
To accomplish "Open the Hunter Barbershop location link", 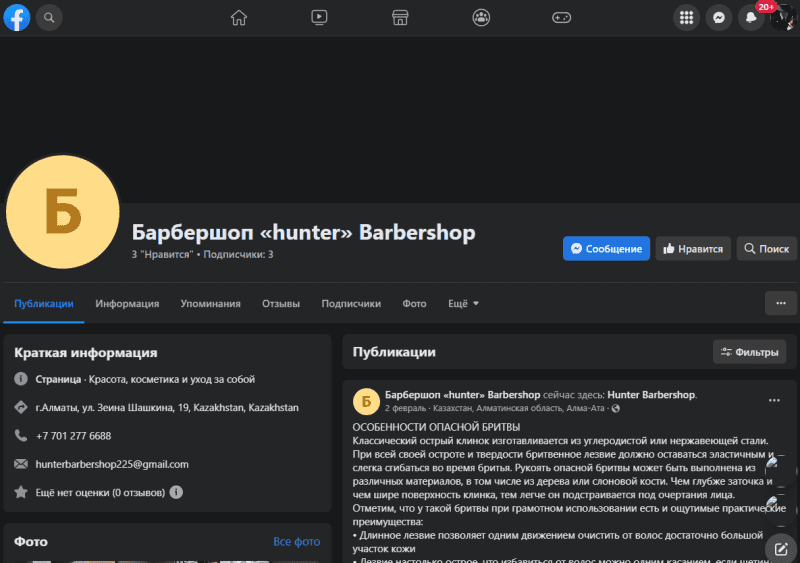I will (x=651, y=395).
